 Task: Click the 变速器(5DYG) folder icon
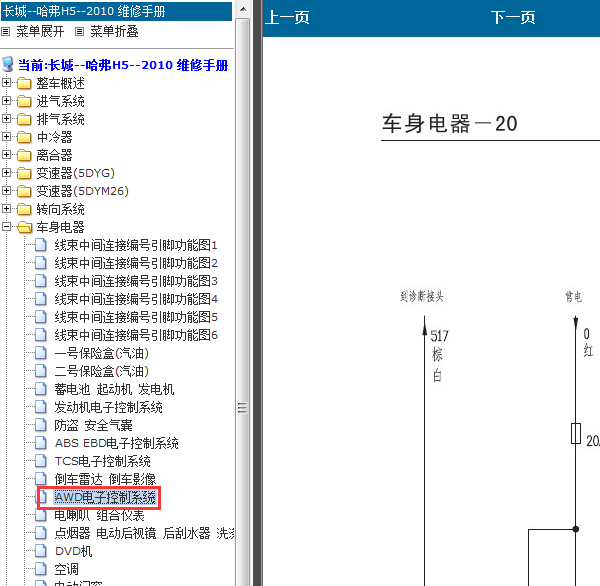[24, 173]
